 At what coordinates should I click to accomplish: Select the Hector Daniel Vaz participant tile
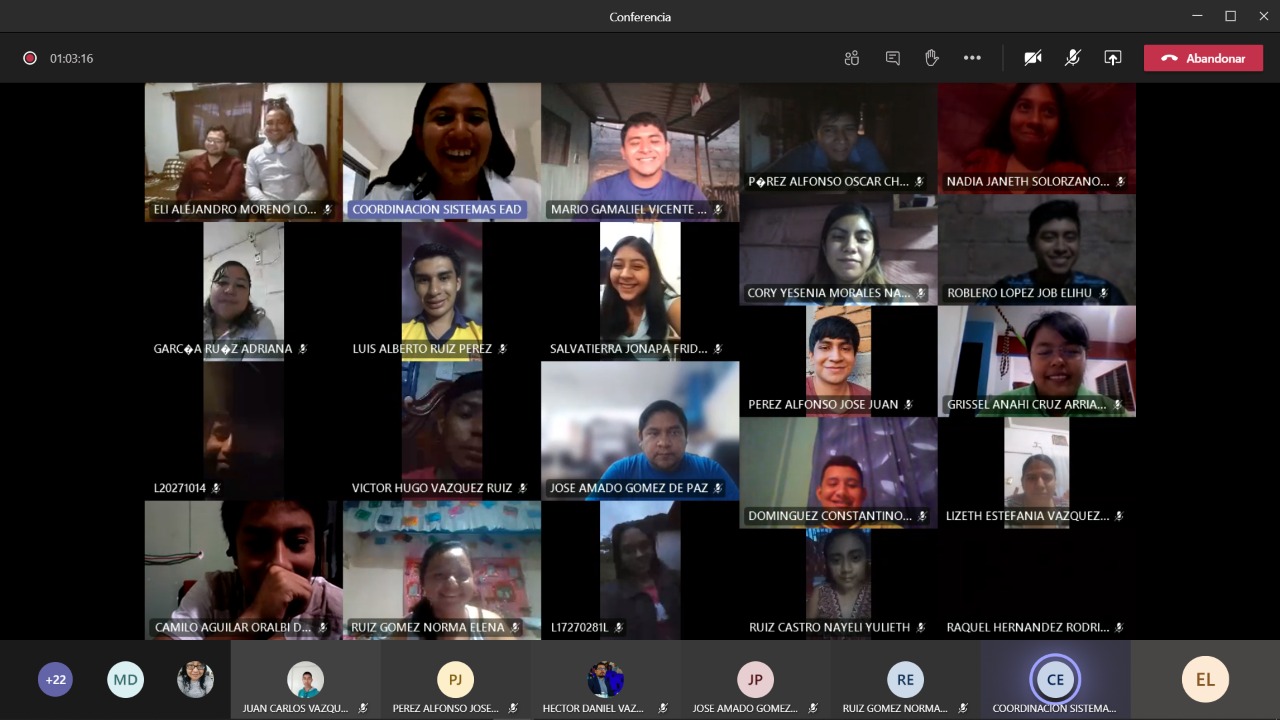(x=605, y=680)
